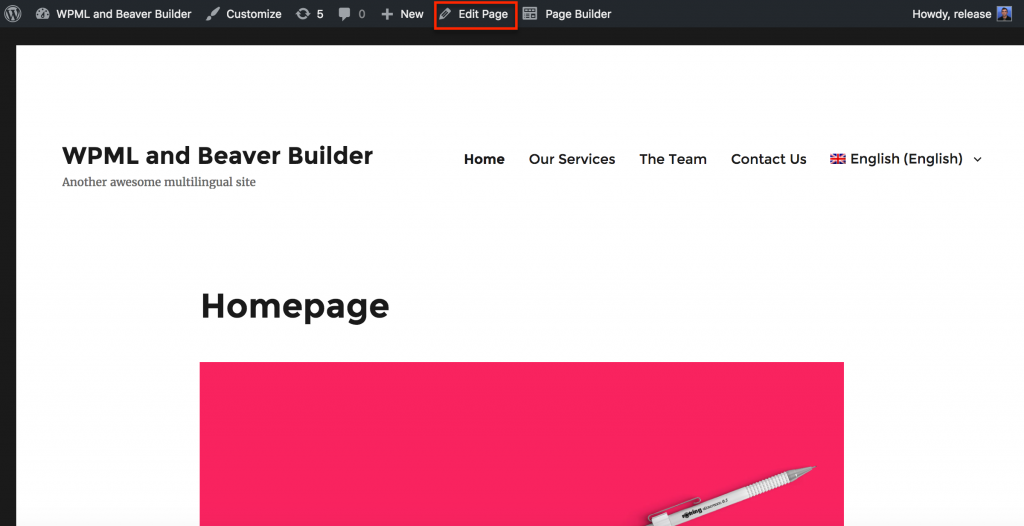Screen dimensions: 1024x526
Task: Click the comments bubble icon
Action: click(344, 14)
